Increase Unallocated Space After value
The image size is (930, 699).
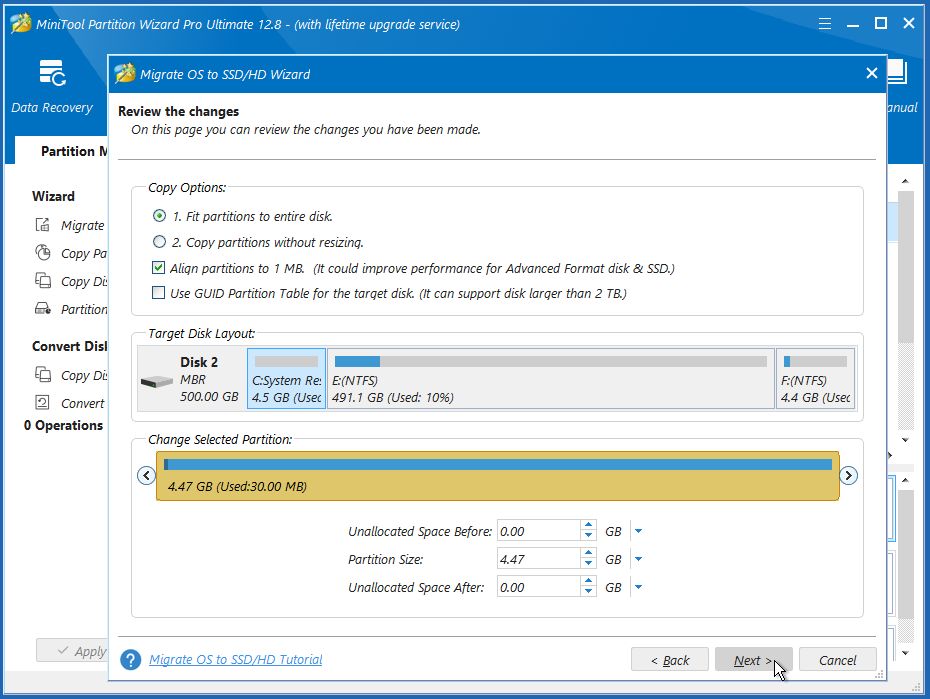[588, 581]
